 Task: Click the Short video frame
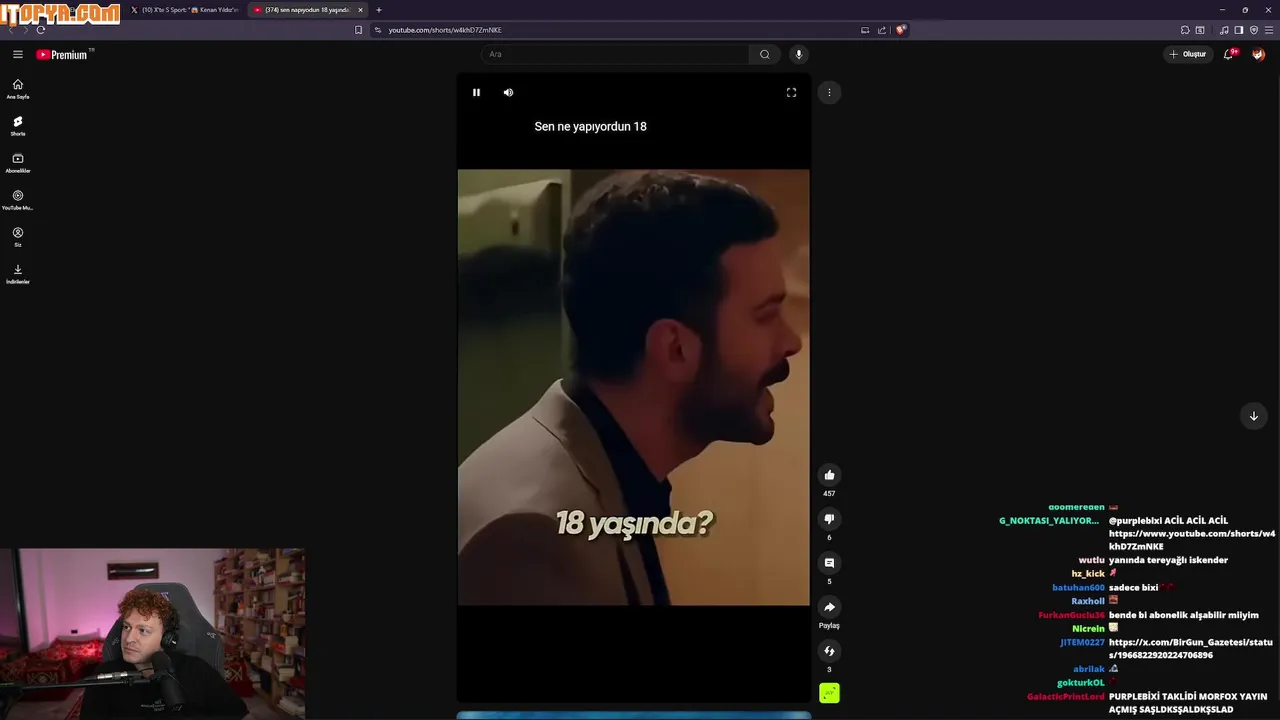[x=633, y=387]
